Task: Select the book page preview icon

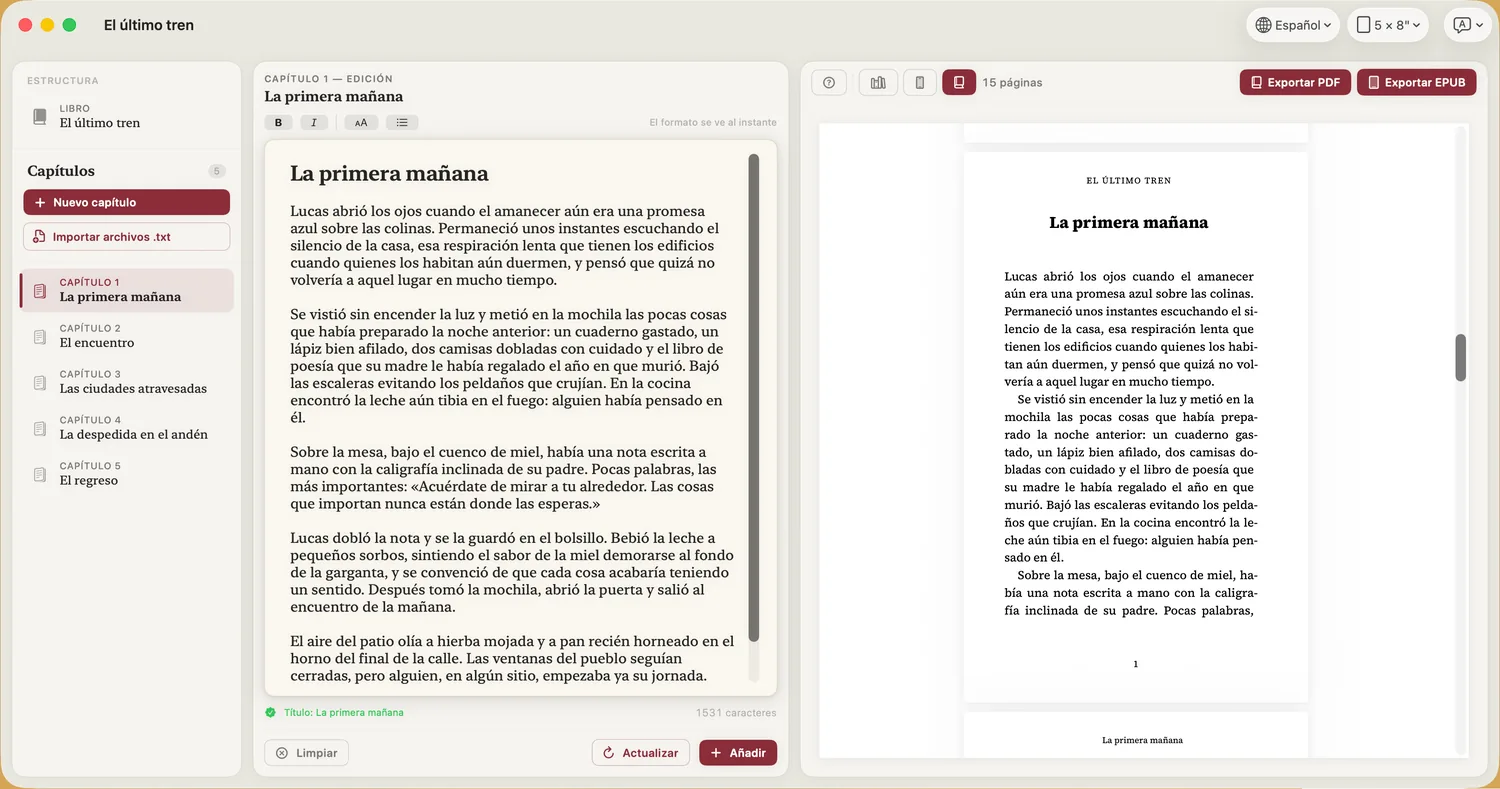Action: (x=959, y=83)
